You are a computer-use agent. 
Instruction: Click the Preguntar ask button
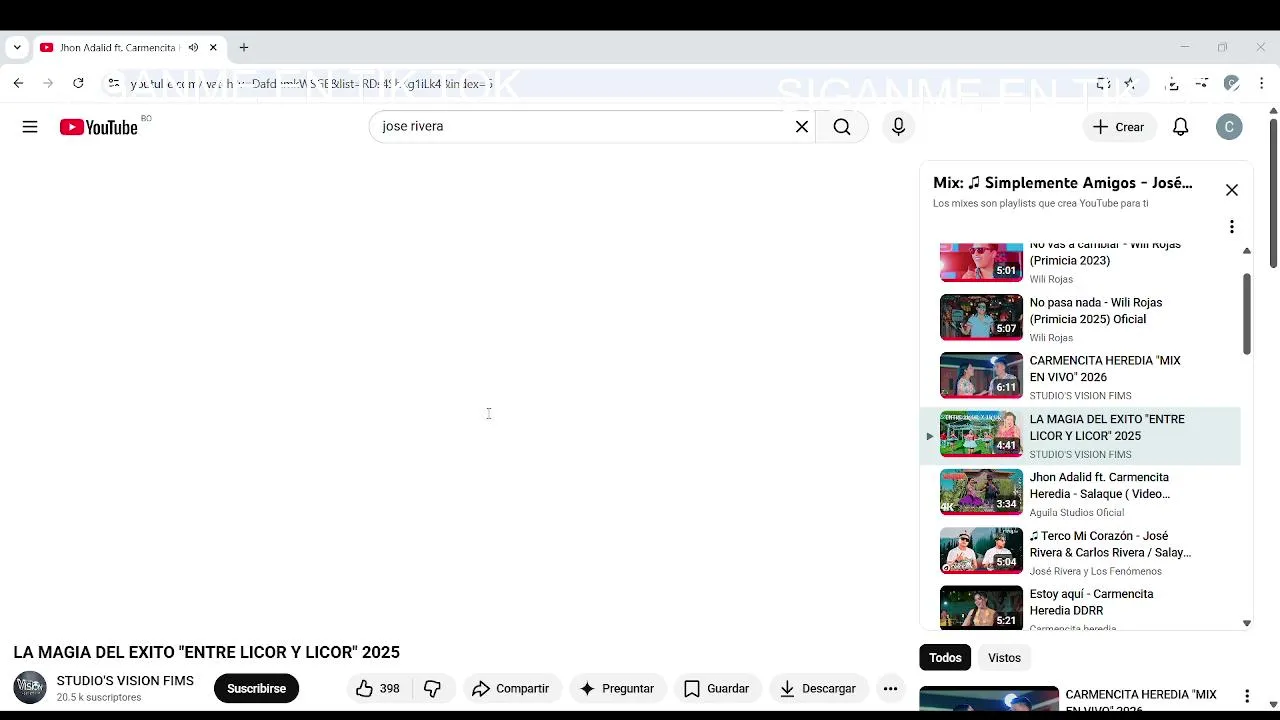617,688
